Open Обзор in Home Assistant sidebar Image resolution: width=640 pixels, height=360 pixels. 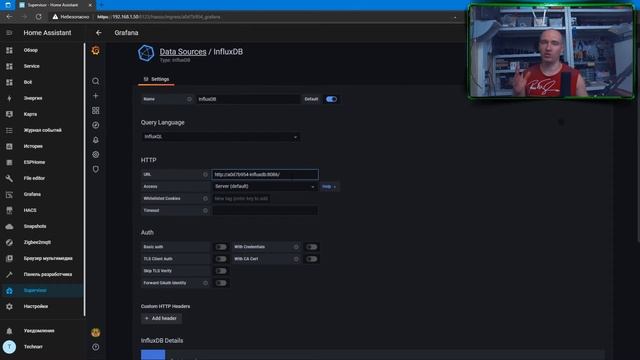(x=42, y=50)
